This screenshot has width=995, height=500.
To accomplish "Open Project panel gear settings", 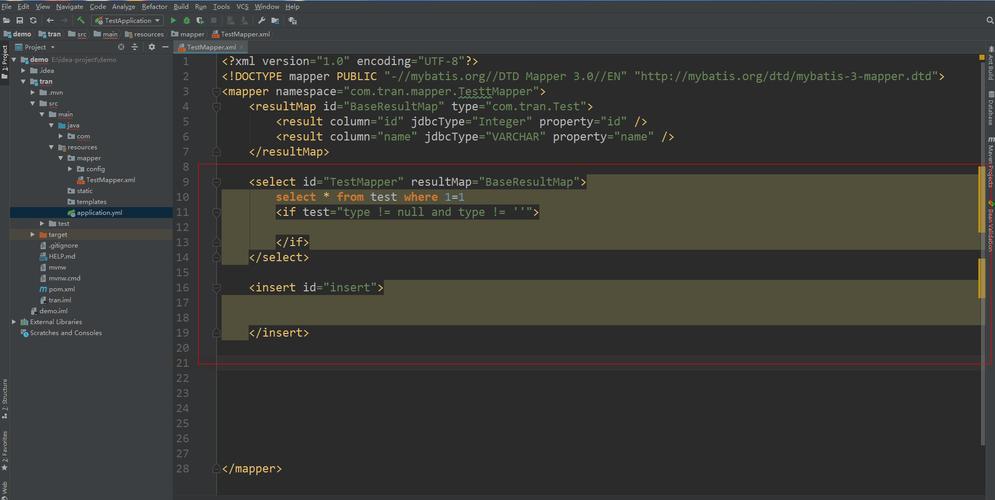I will 152,47.
